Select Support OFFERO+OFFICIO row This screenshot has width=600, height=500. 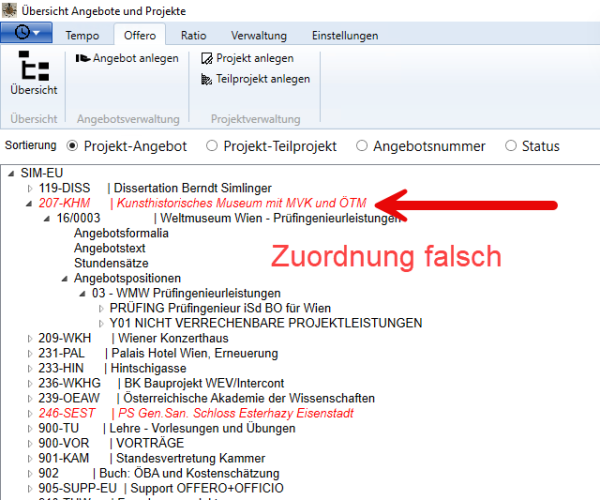click(x=161, y=488)
